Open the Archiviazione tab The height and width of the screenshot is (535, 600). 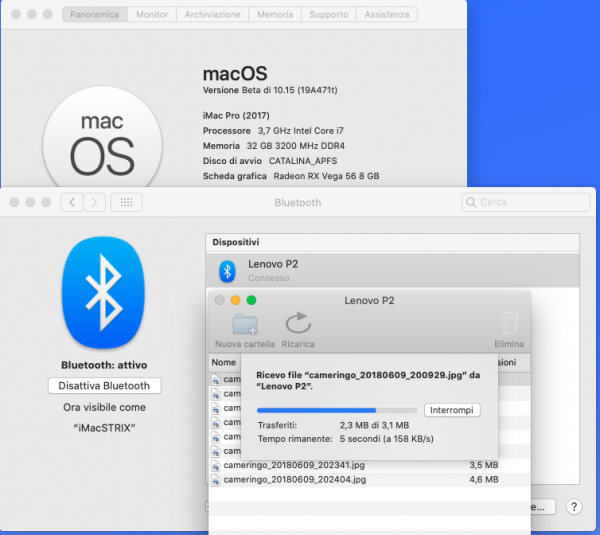click(x=212, y=15)
